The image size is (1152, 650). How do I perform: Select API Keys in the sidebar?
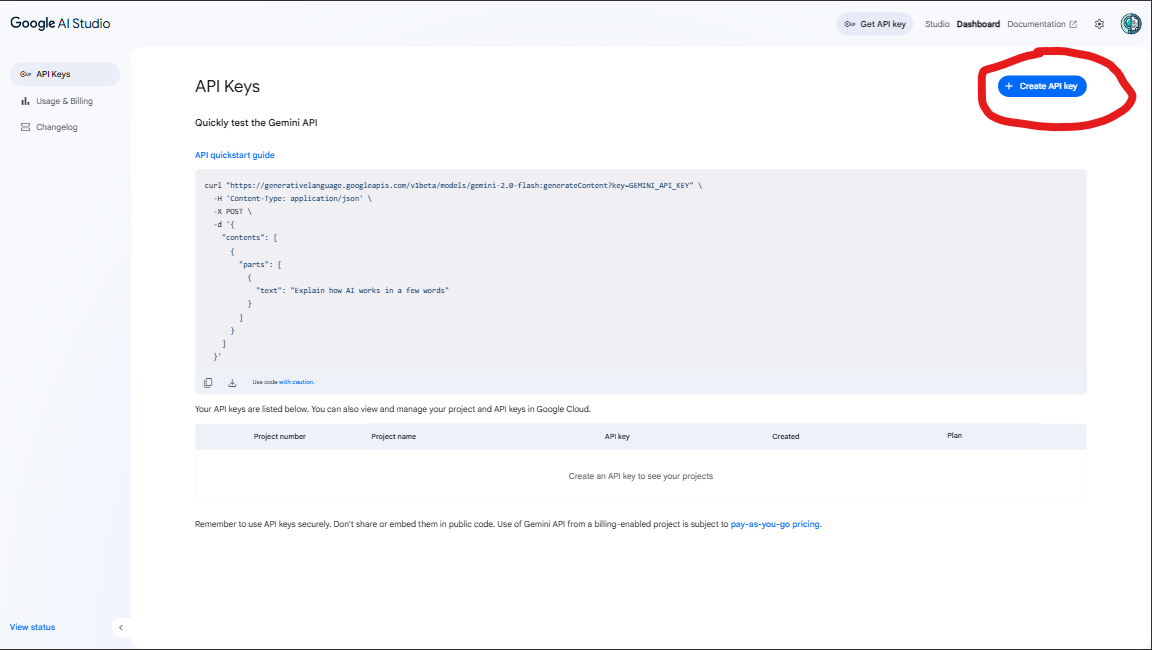tap(65, 74)
